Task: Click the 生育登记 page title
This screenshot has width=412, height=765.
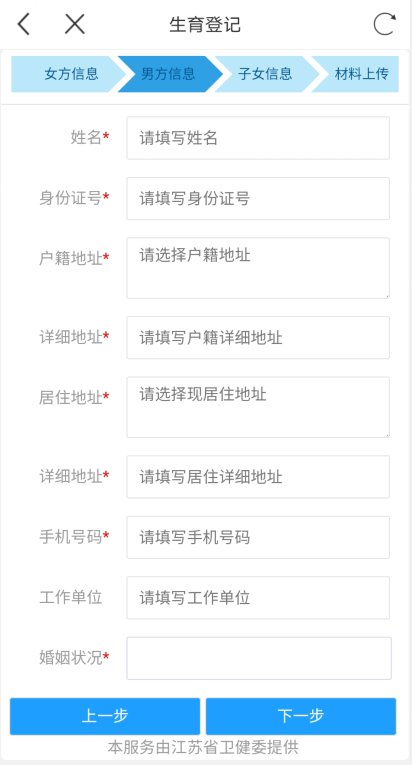Action: tap(205, 24)
